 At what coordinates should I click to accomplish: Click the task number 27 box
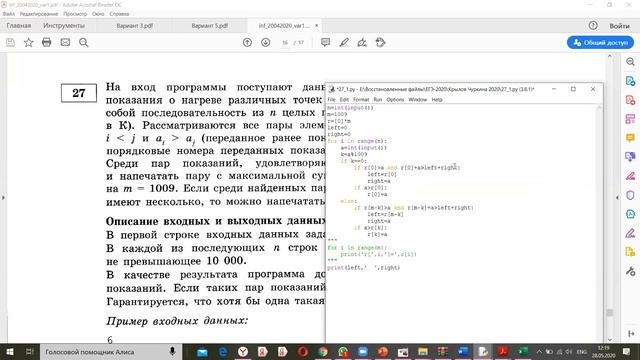coord(79,93)
